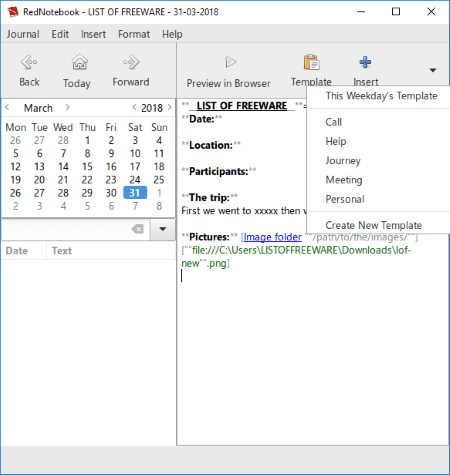
Task: Select March 13 in the calendar
Action: click(x=39, y=166)
